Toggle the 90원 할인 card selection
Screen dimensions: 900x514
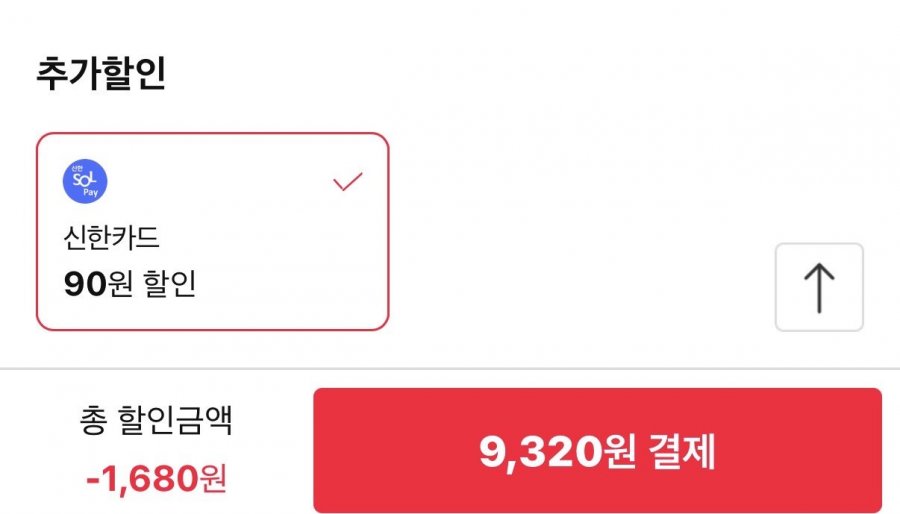pos(212,231)
